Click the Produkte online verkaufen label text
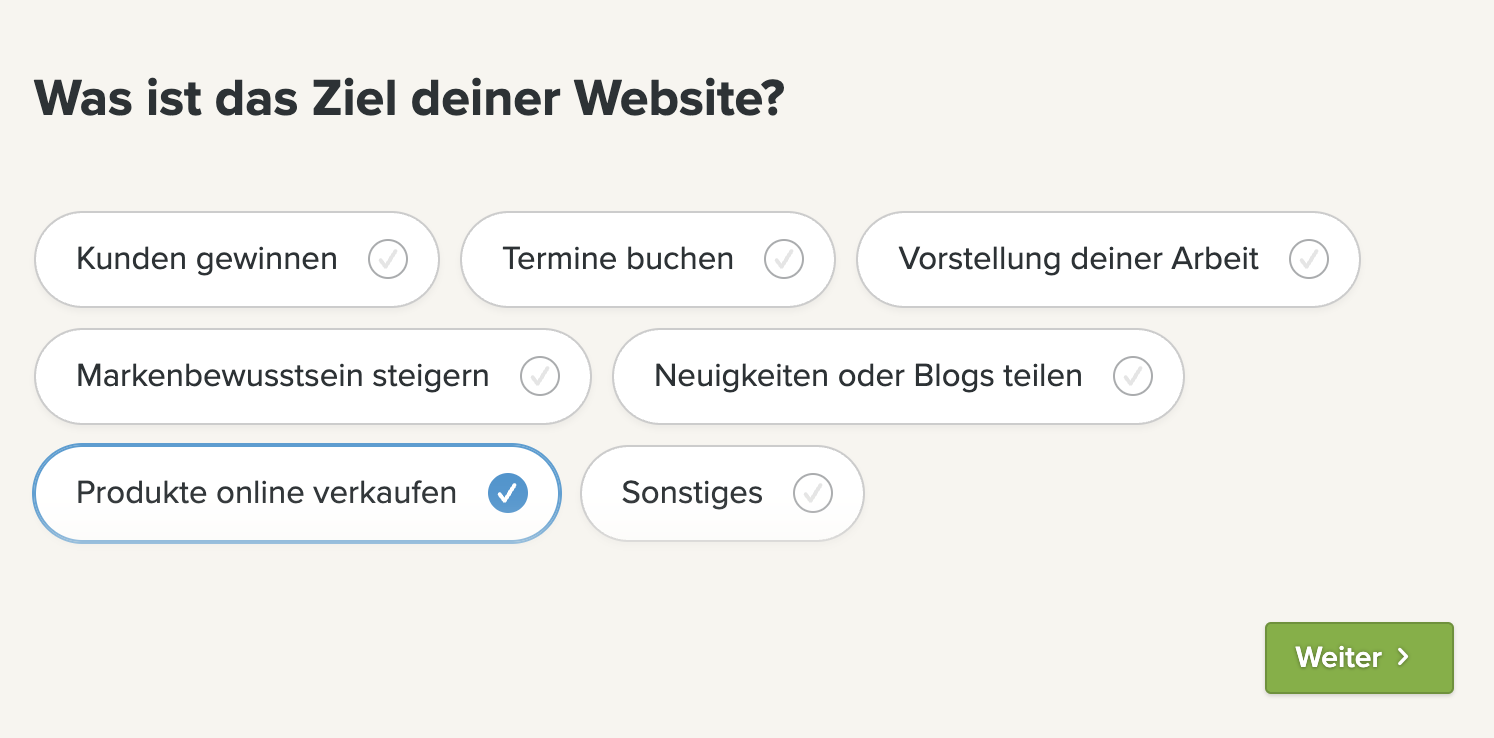 (266, 493)
